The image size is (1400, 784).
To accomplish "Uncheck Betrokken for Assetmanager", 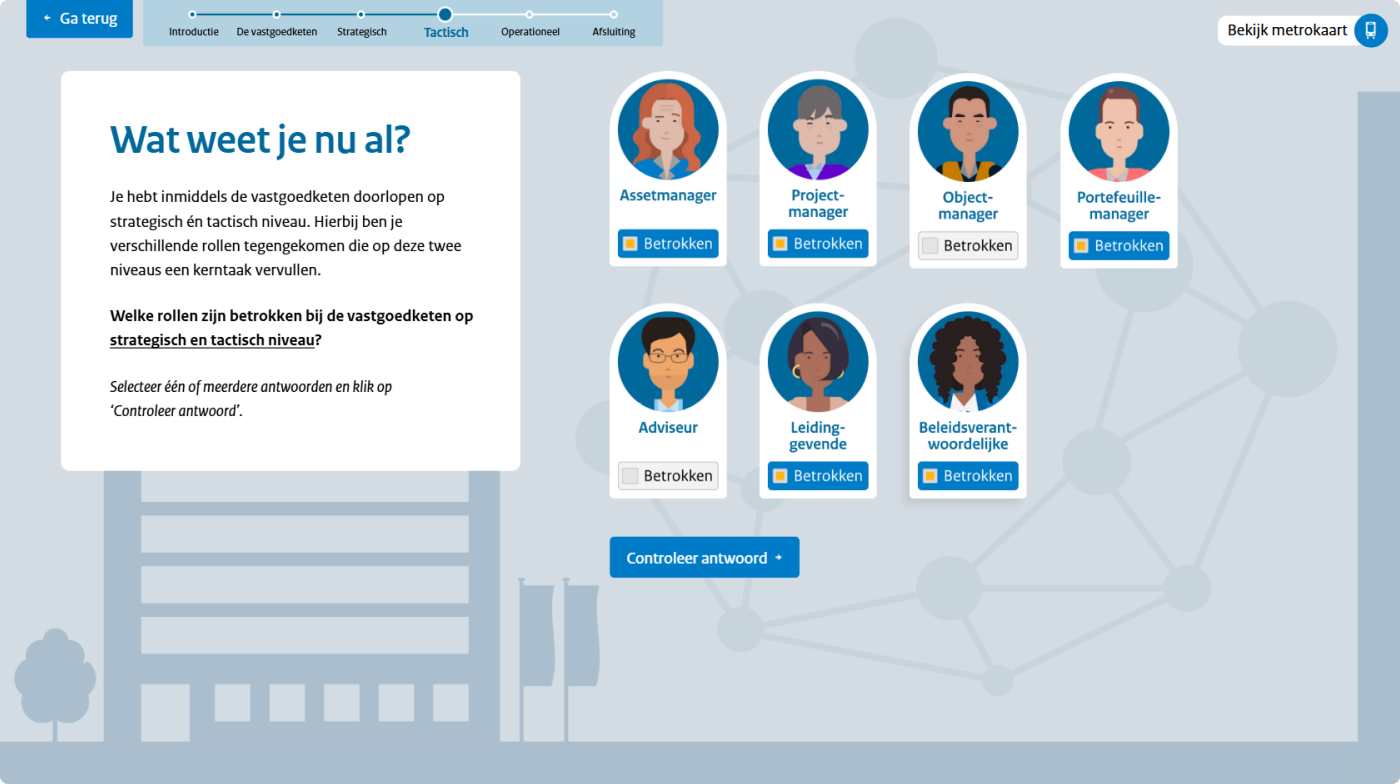I will [630, 244].
